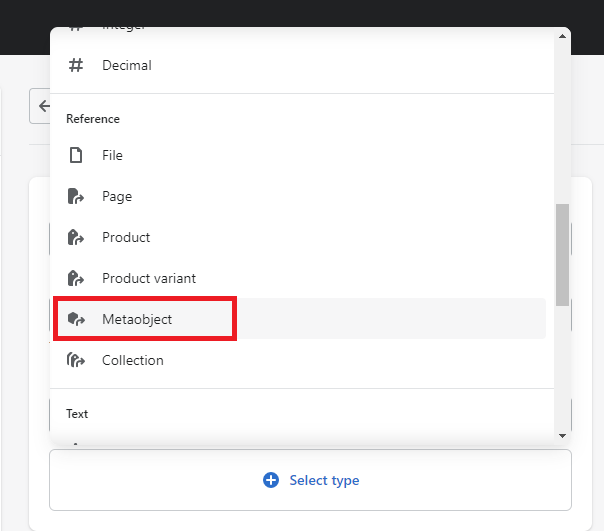
Task: Choose the Decimal type option
Action: click(300, 65)
